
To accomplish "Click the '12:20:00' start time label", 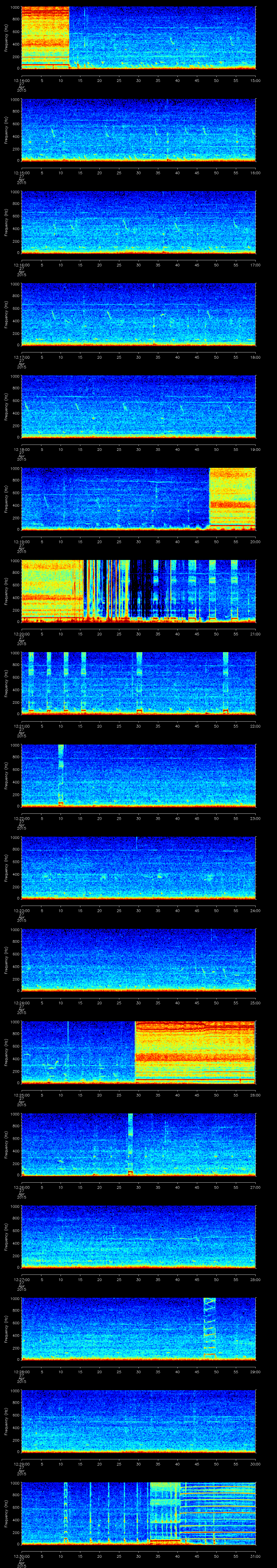I will pos(21,634).
